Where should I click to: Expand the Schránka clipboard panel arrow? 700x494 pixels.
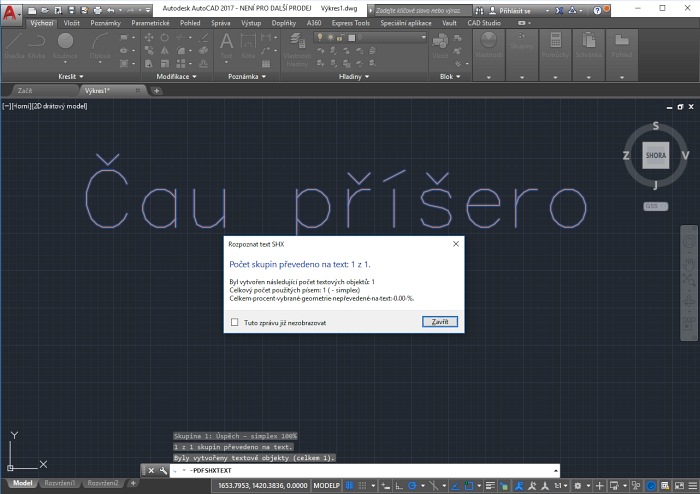coord(588,77)
